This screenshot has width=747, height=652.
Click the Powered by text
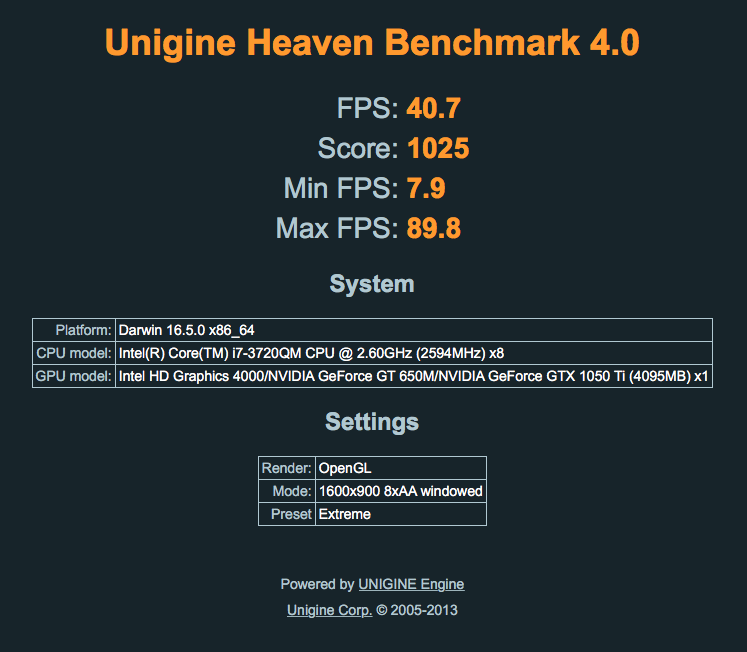317,584
